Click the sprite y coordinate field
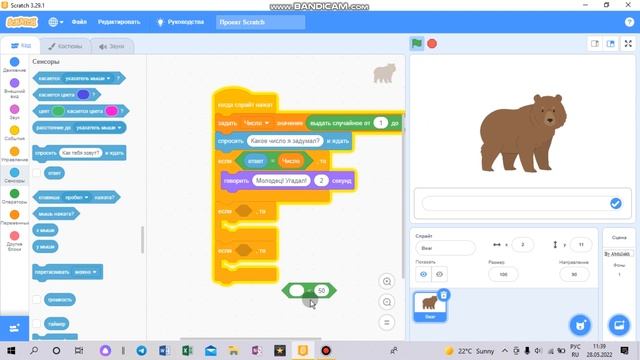The height and width of the screenshot is (360, 640). pos(581,245)
